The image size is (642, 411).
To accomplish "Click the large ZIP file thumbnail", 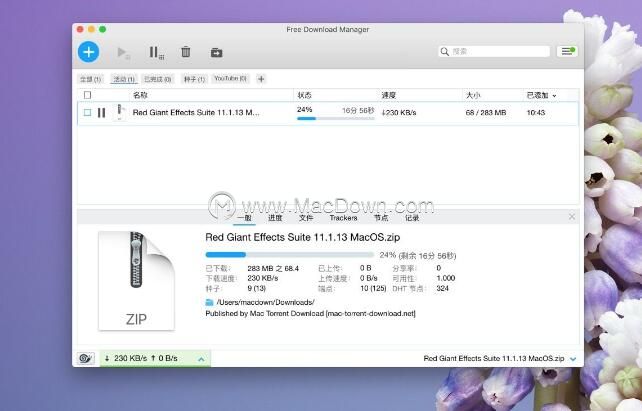I will click(x=136, y=281).
